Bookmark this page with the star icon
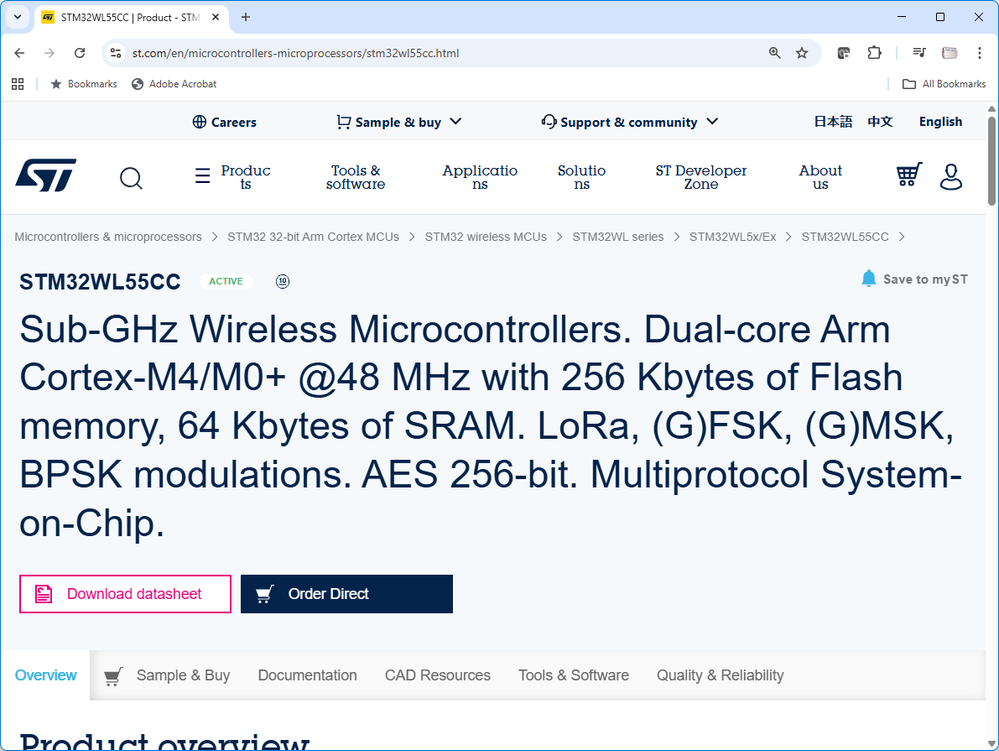 pyautogui.click(x=802, y=53)
